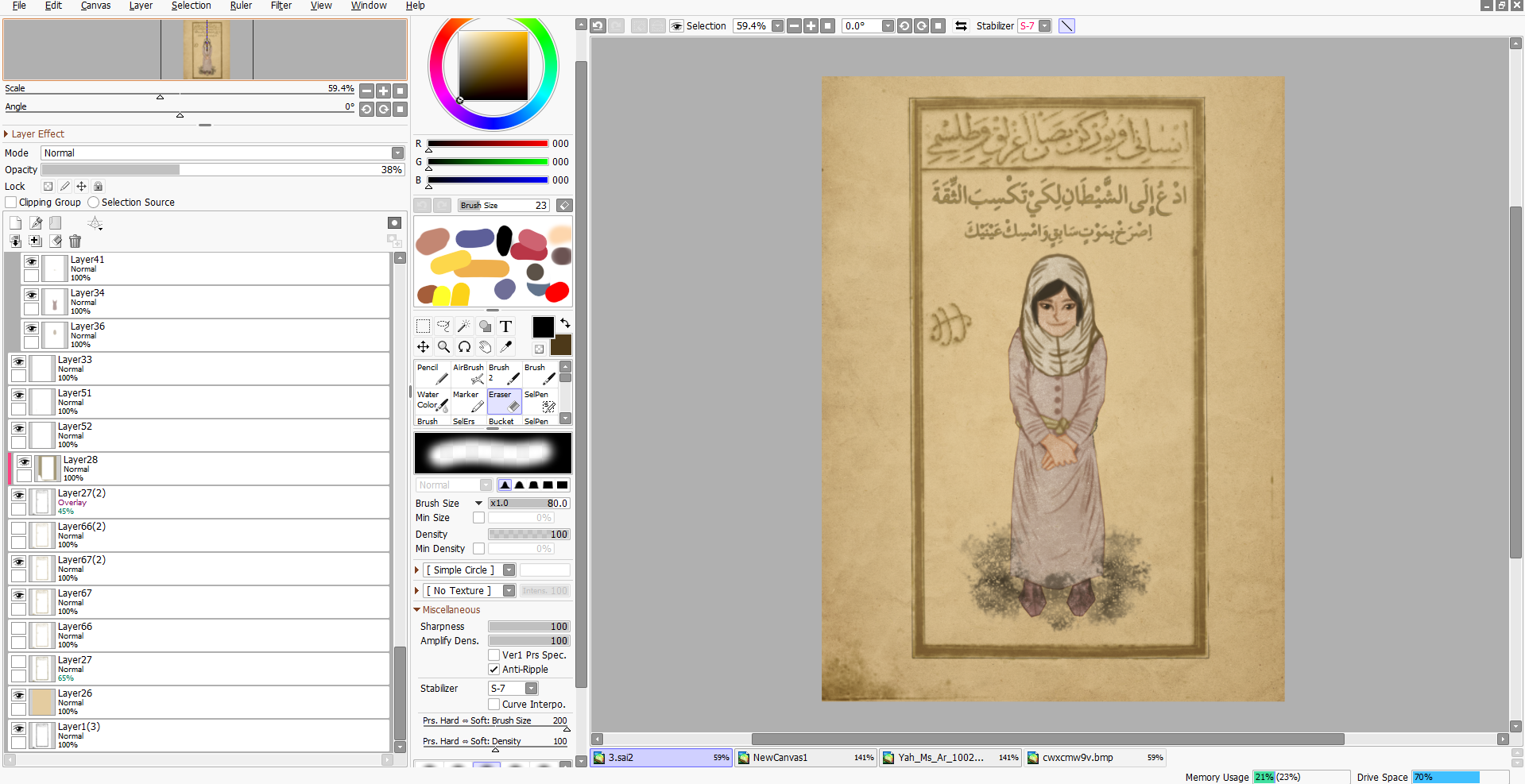Select Layer27(2) overlay layer
This screenshot has height=784, width=1525.
click(199, 502)
